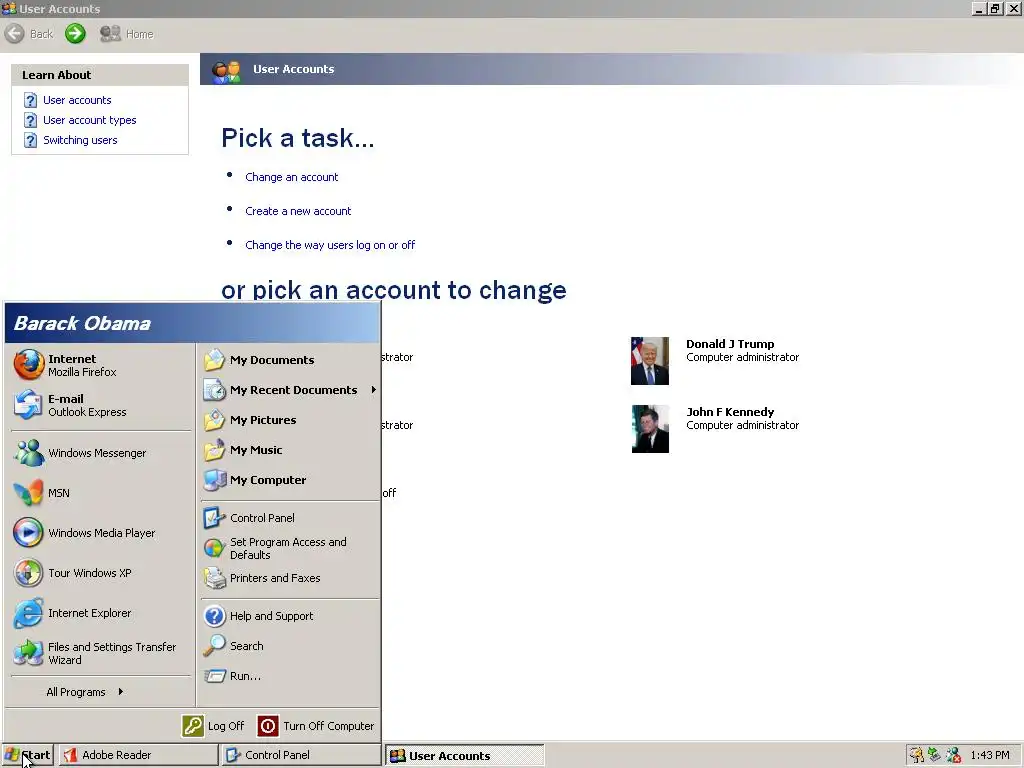Open the Run... dialog icon
1024x768 pixels.
[214, 676]
